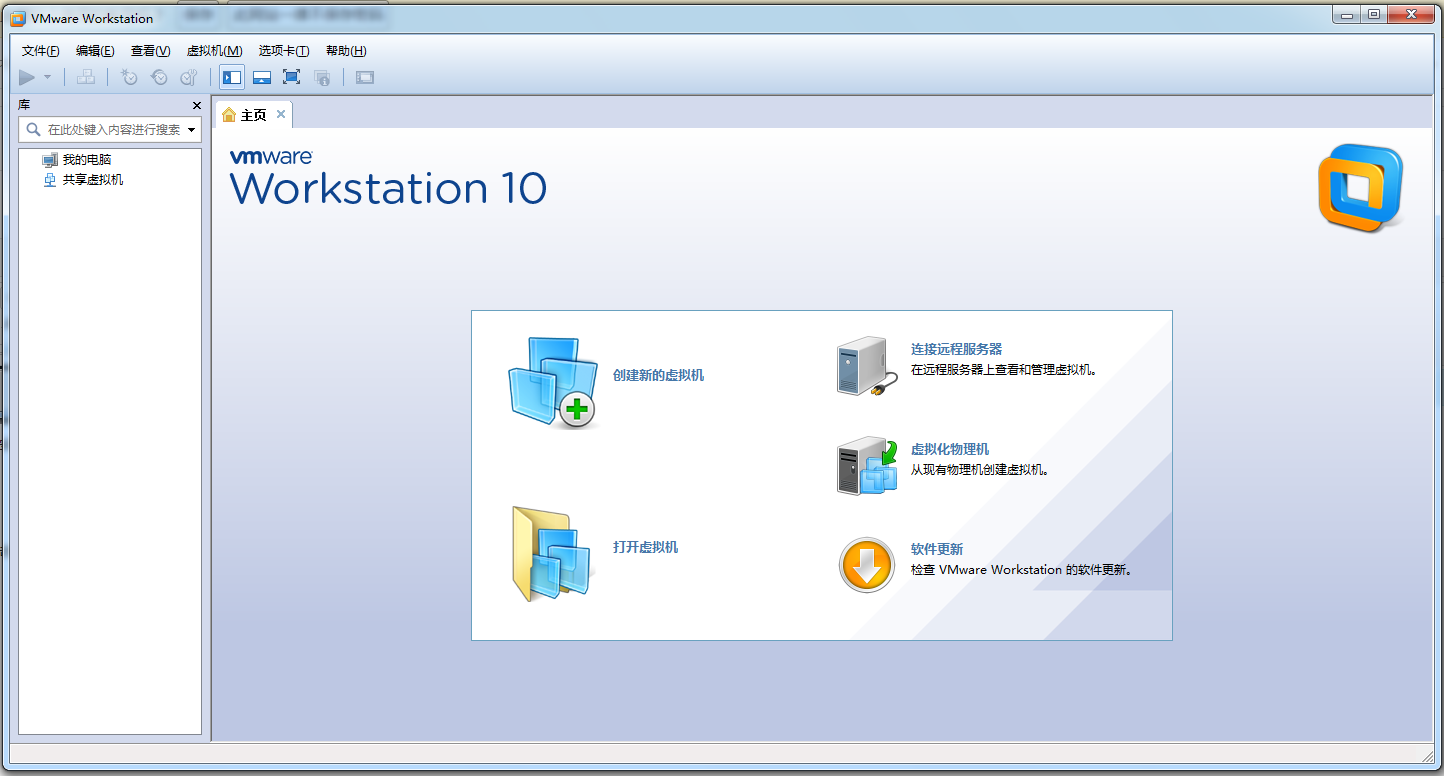1444x776 pixels.
Task: Expand the library search filter dropdown
Action: coord(191,130)
